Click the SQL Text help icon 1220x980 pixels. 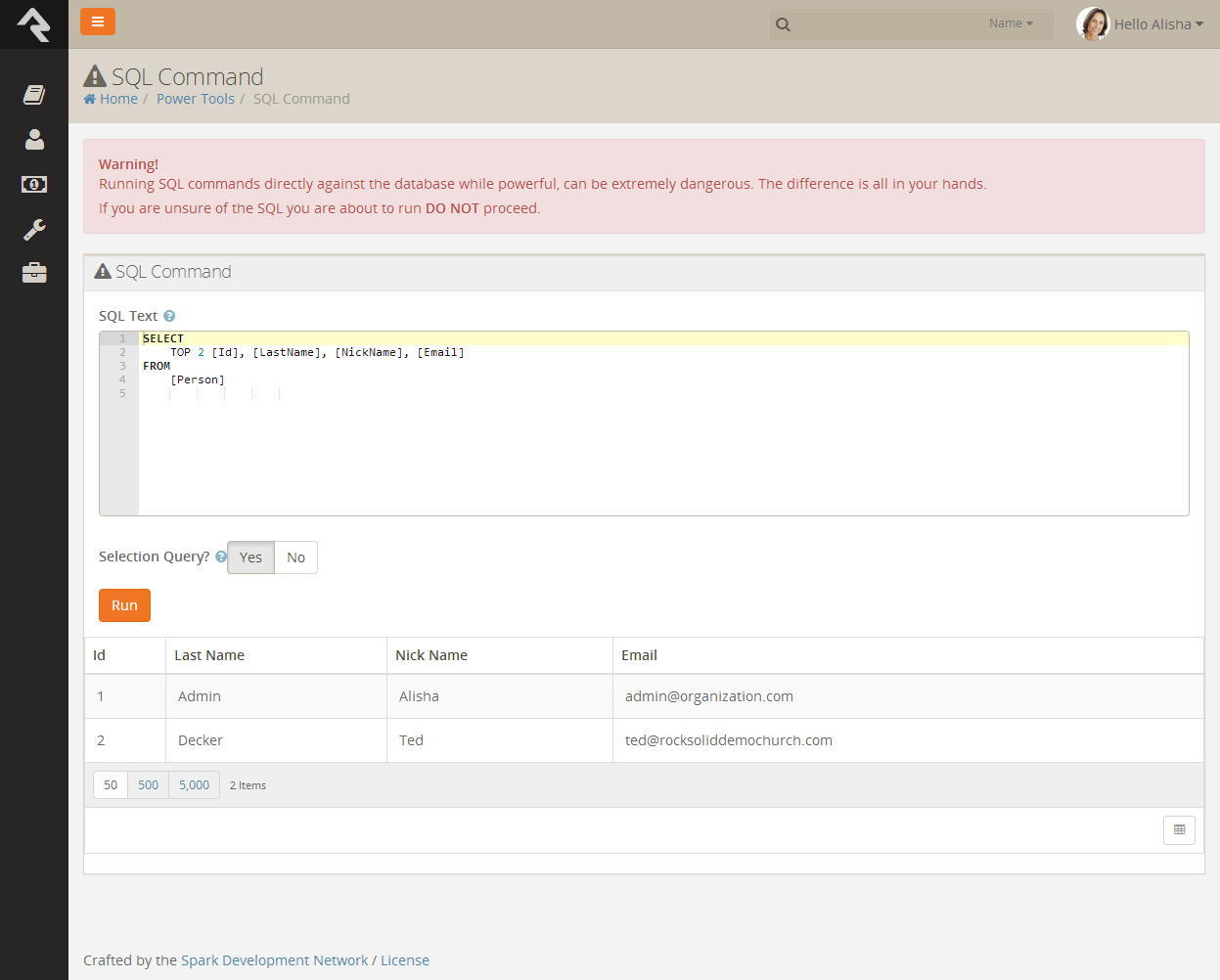point(169,316)
